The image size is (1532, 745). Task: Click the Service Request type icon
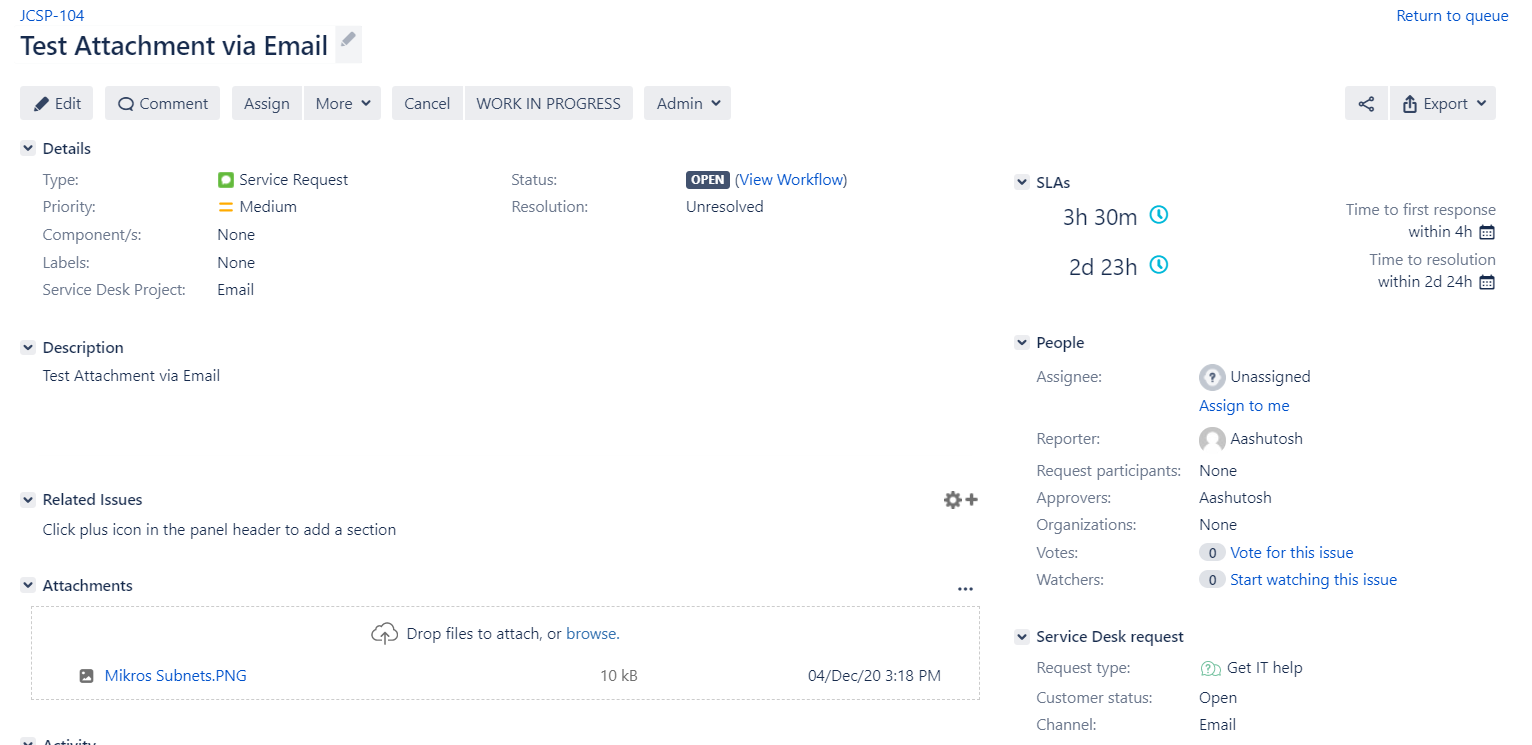coord(225,180)
